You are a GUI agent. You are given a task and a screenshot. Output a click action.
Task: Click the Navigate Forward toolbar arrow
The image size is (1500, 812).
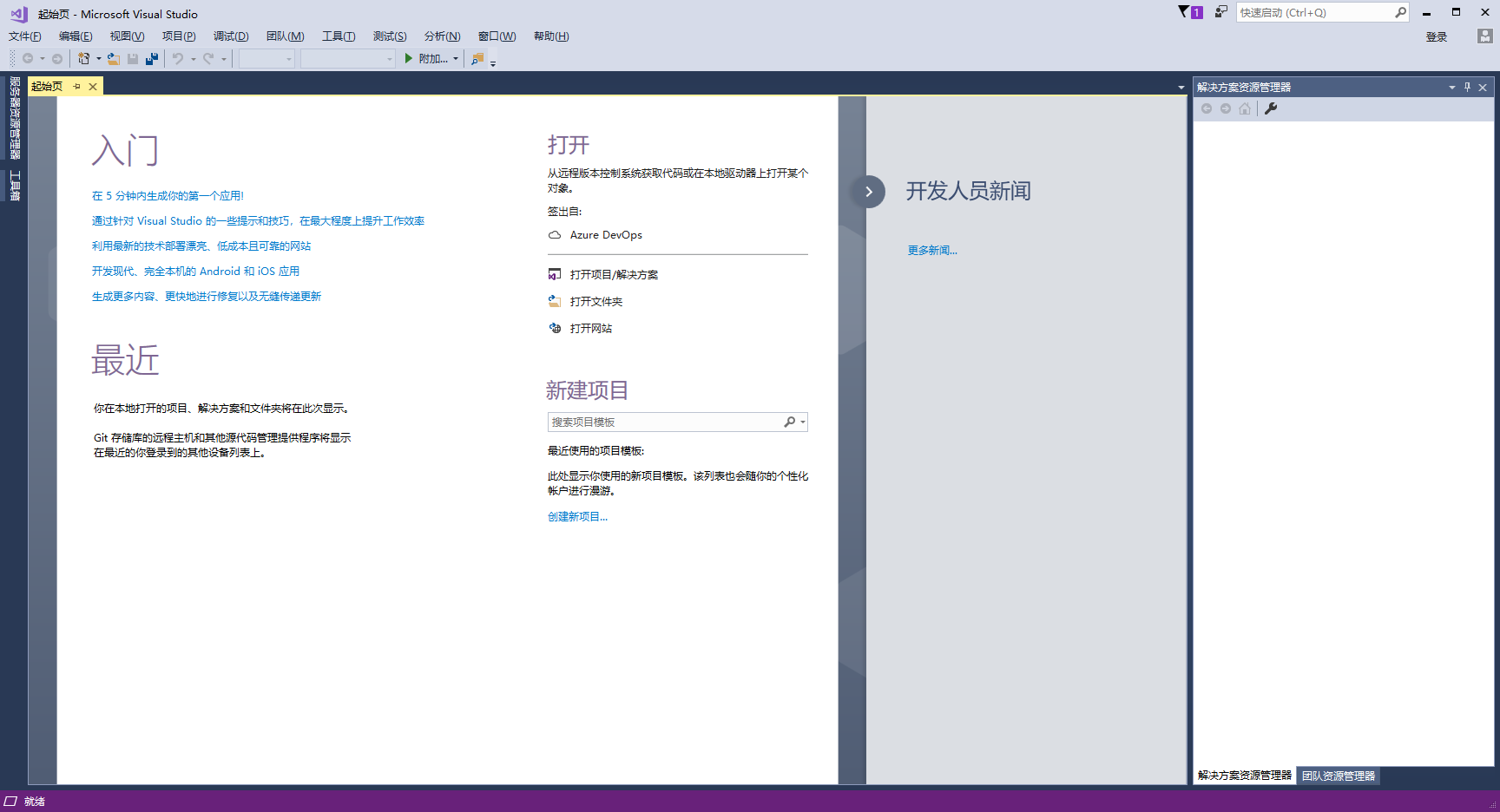(x=57, y=58)
